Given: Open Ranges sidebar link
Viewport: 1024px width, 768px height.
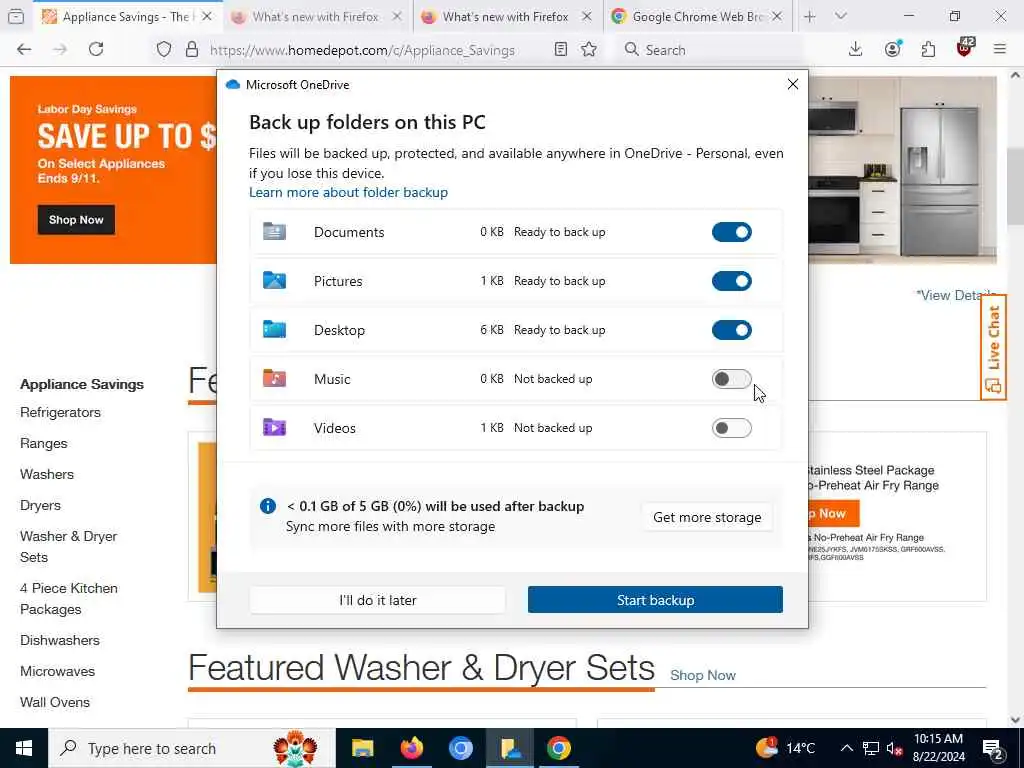Looking at the screenshot, I should tap(44, 443).
